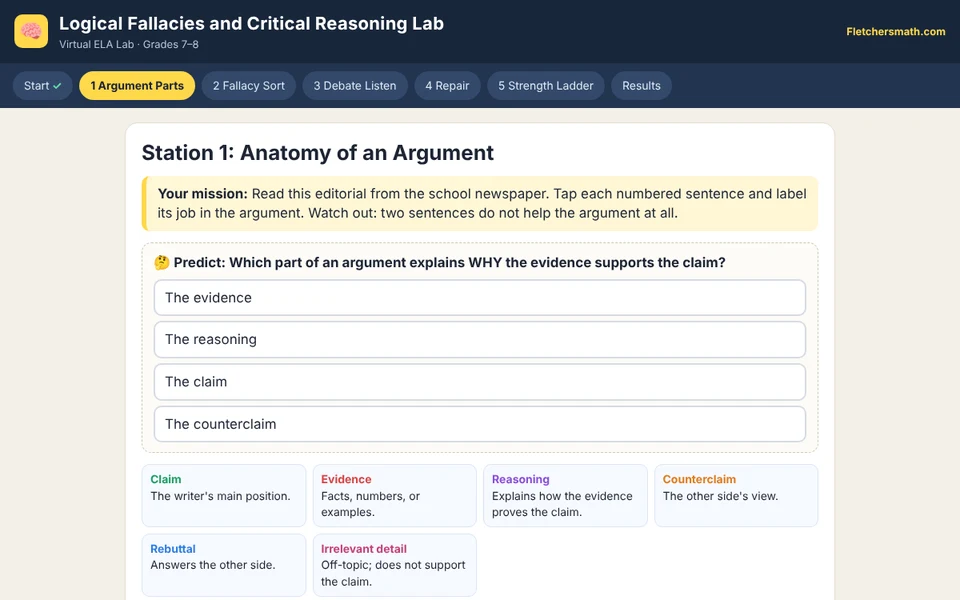Click the 'Station 1: Anatomy of an Argument' heading
Viewport: 960px width, 600px height.
point(318,152)
